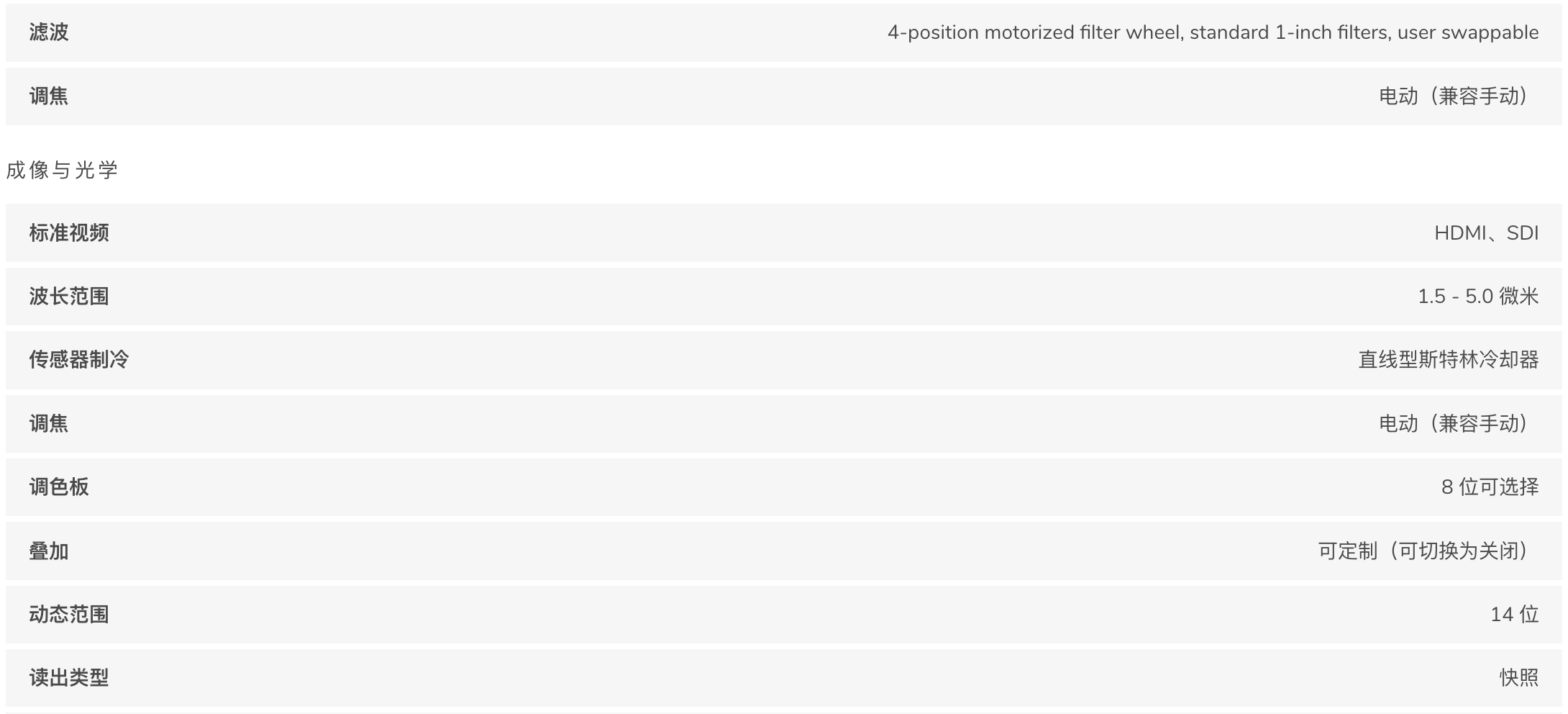This screenshot has width=1568, height=714.
Task: Select the 8 位可选择 value
Action: point(1490,487)
